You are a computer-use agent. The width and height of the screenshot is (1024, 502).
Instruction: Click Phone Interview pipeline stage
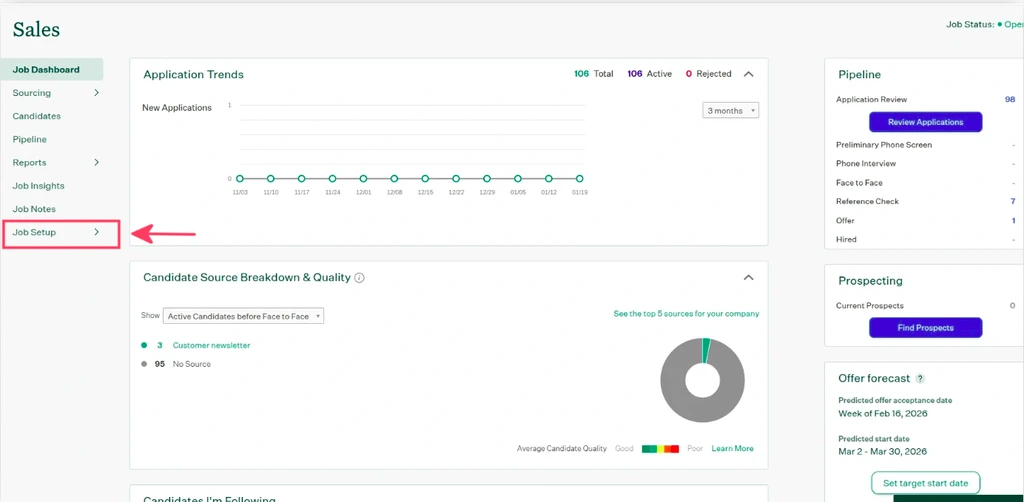tap(866, 163)
